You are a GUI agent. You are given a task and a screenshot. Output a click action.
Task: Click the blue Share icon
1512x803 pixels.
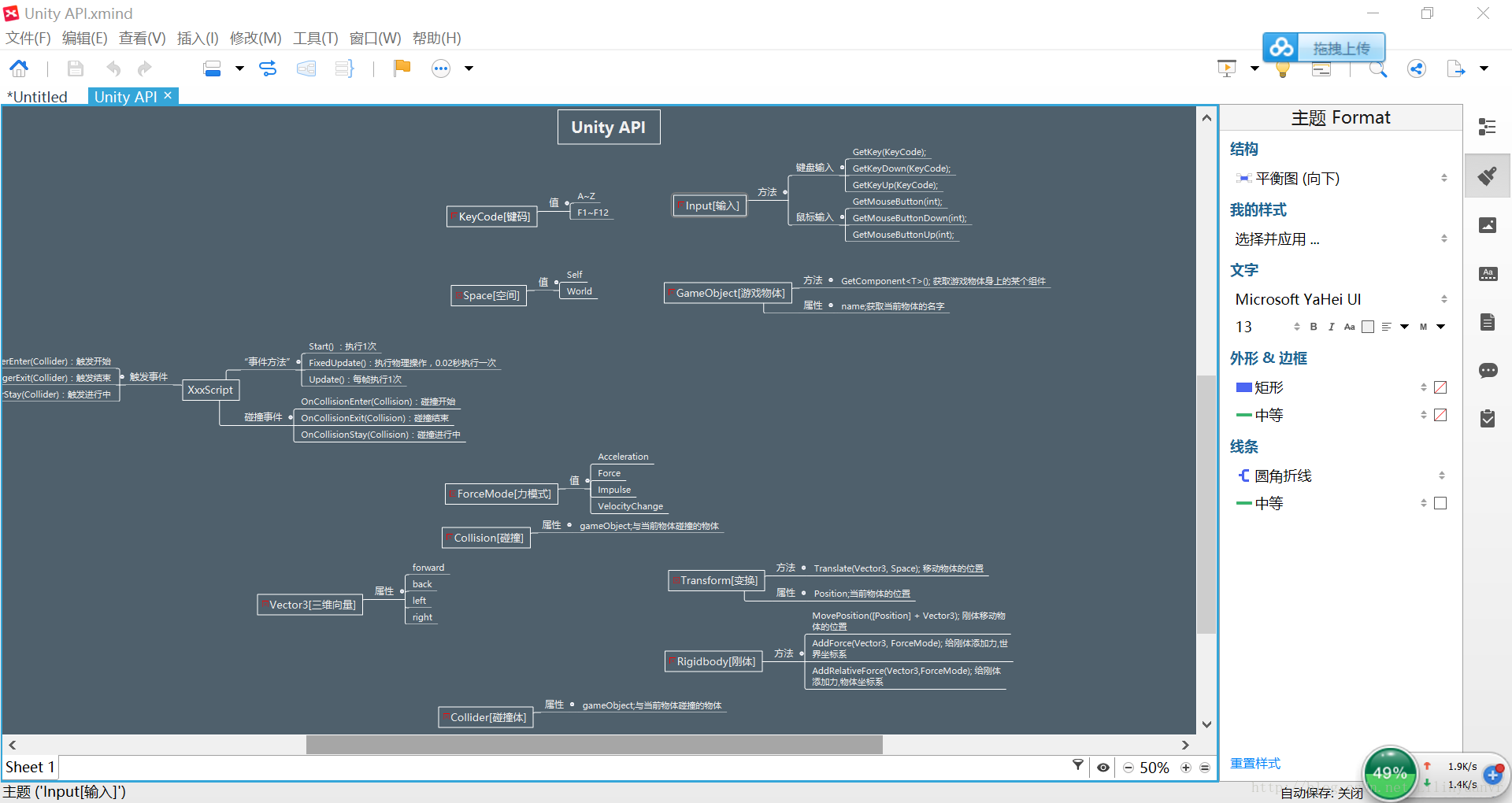1417,68
